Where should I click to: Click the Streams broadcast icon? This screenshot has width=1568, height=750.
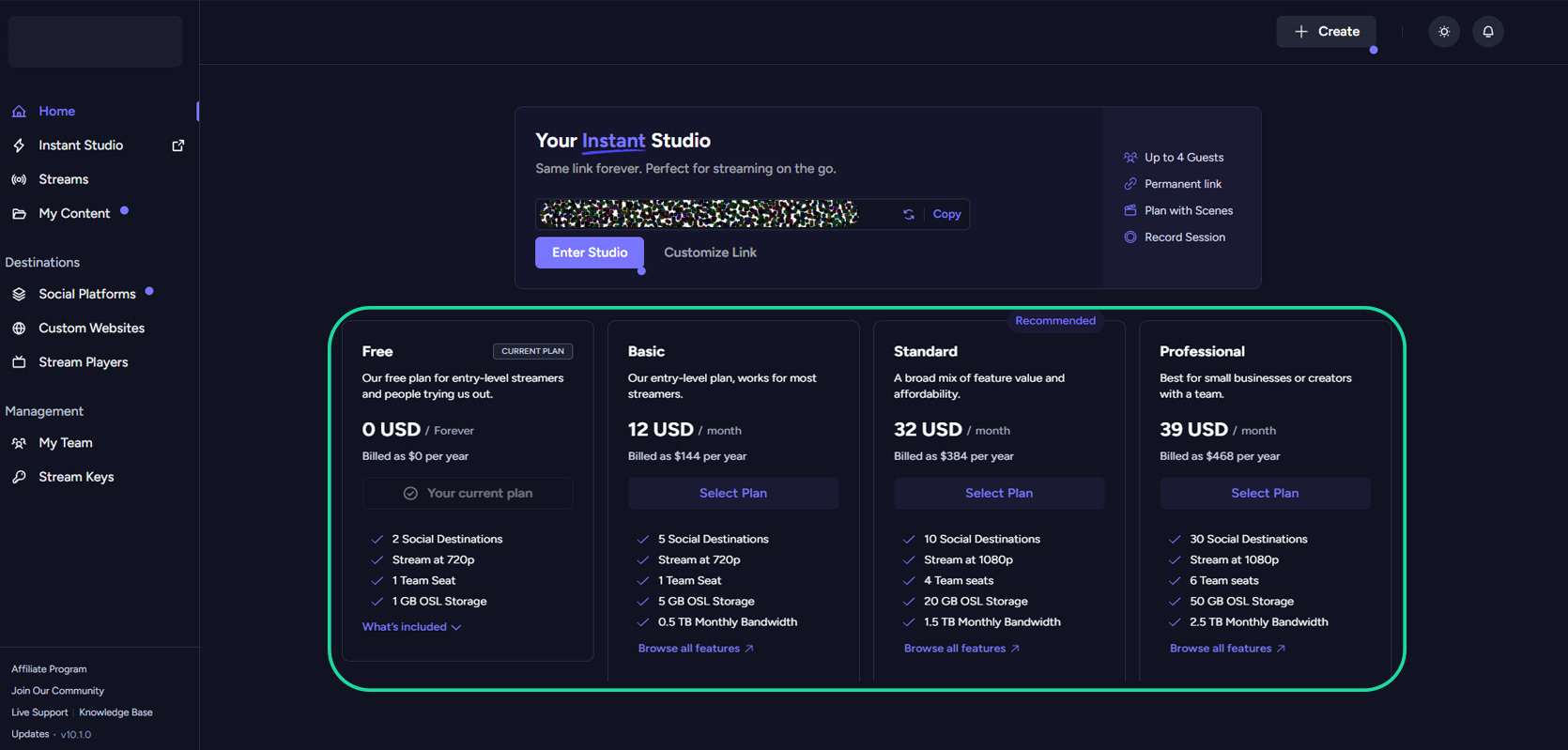click(x=19, y=179)
